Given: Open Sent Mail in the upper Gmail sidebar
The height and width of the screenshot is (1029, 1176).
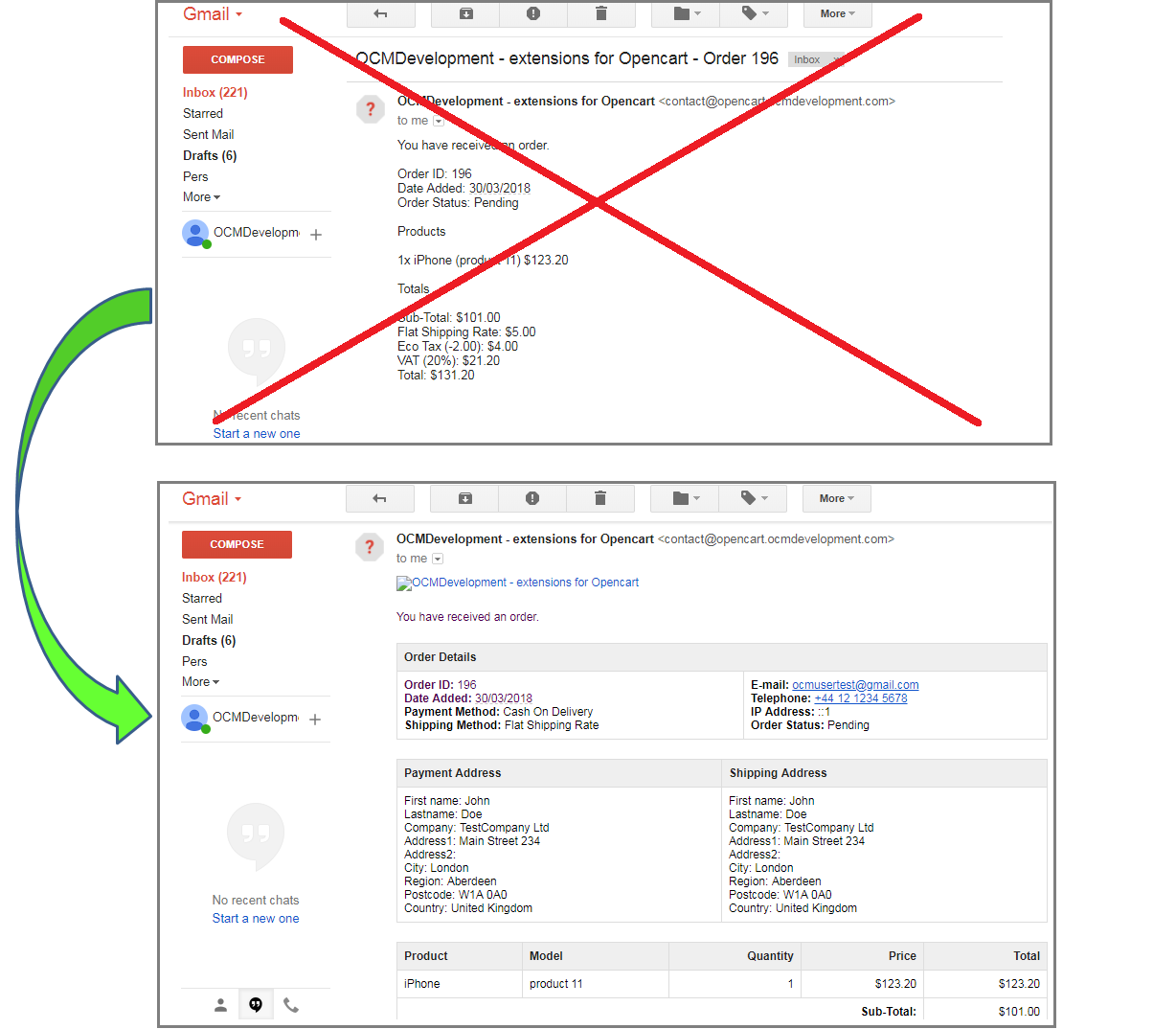Looking at the screenshot, I should (209, 135).
